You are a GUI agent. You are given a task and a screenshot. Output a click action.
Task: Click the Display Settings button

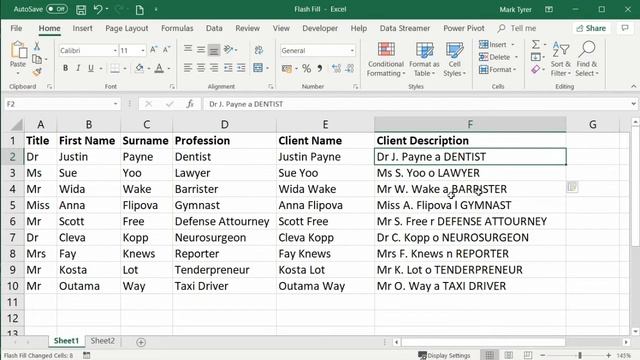click(444, 355)
